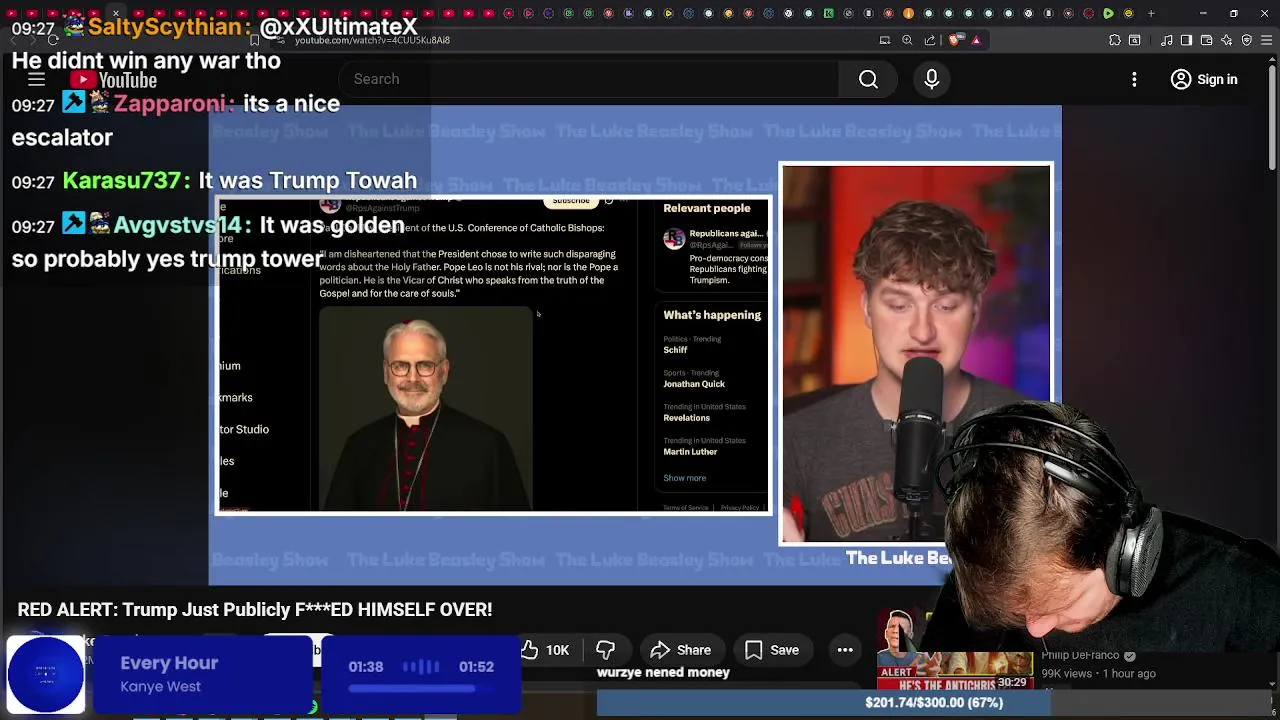Image resolution: width=1280 pixels, height=720 pixels.
Task: Open the YouTube guide hamburger menu
Action: (36, 79)
